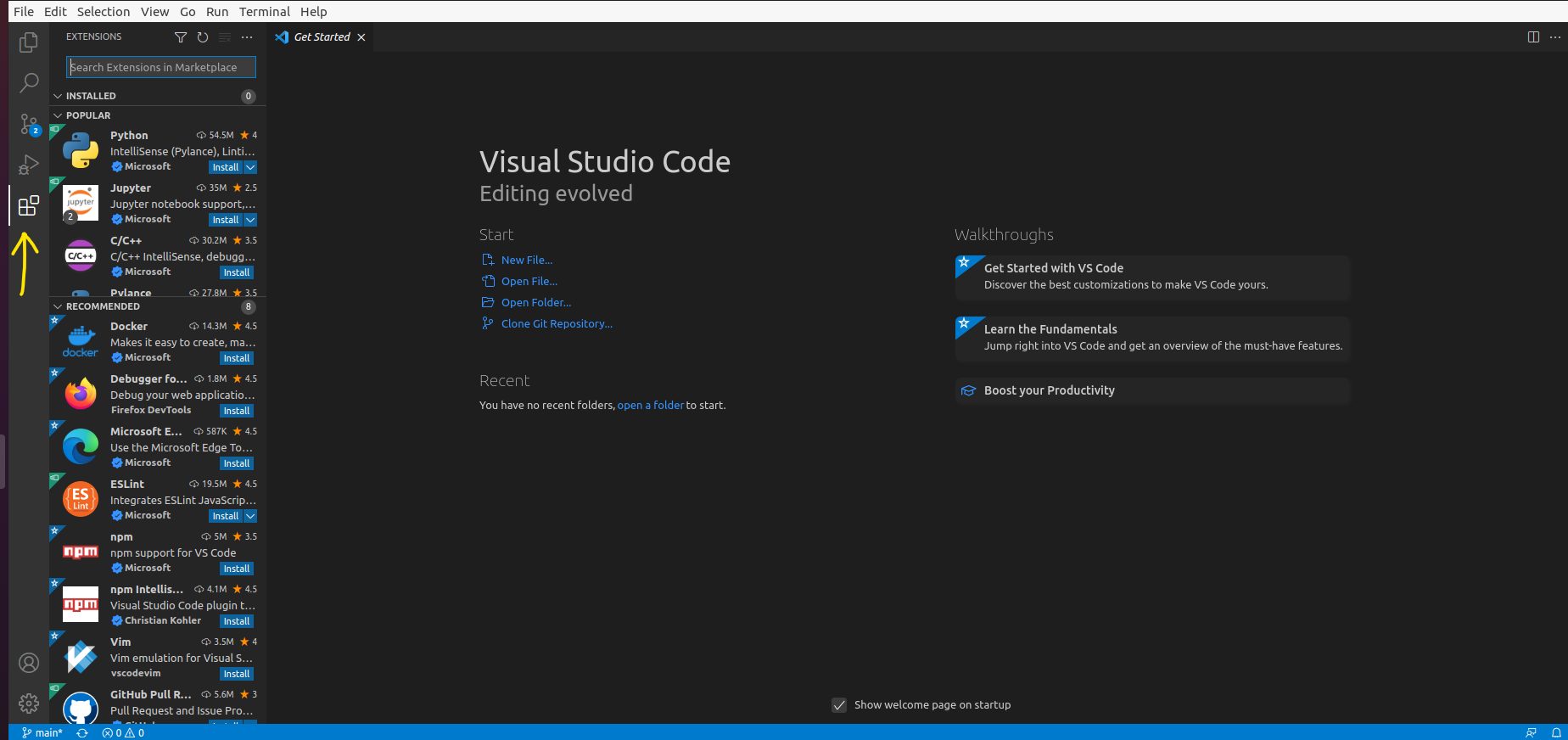Image resolution: width=1568 pixels, height=740 pixels.
Task: Select the Python extension icon
Action: tap(81, 150)
